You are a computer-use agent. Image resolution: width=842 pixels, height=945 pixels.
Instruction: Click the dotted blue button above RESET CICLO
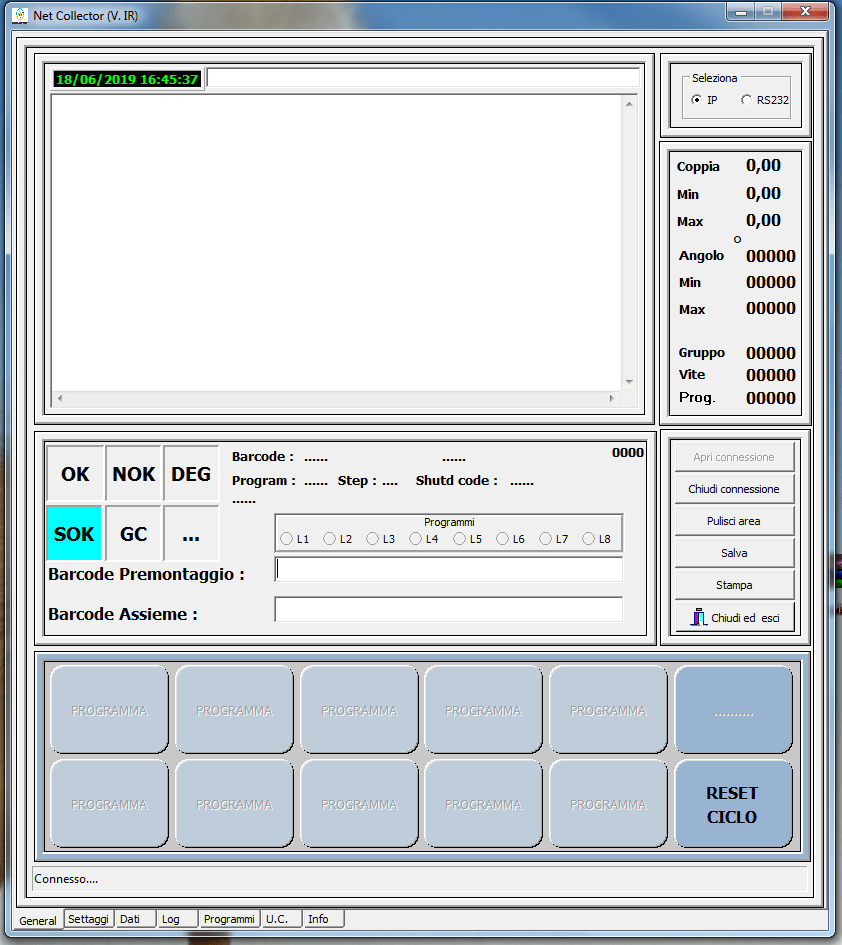(734, 710)
